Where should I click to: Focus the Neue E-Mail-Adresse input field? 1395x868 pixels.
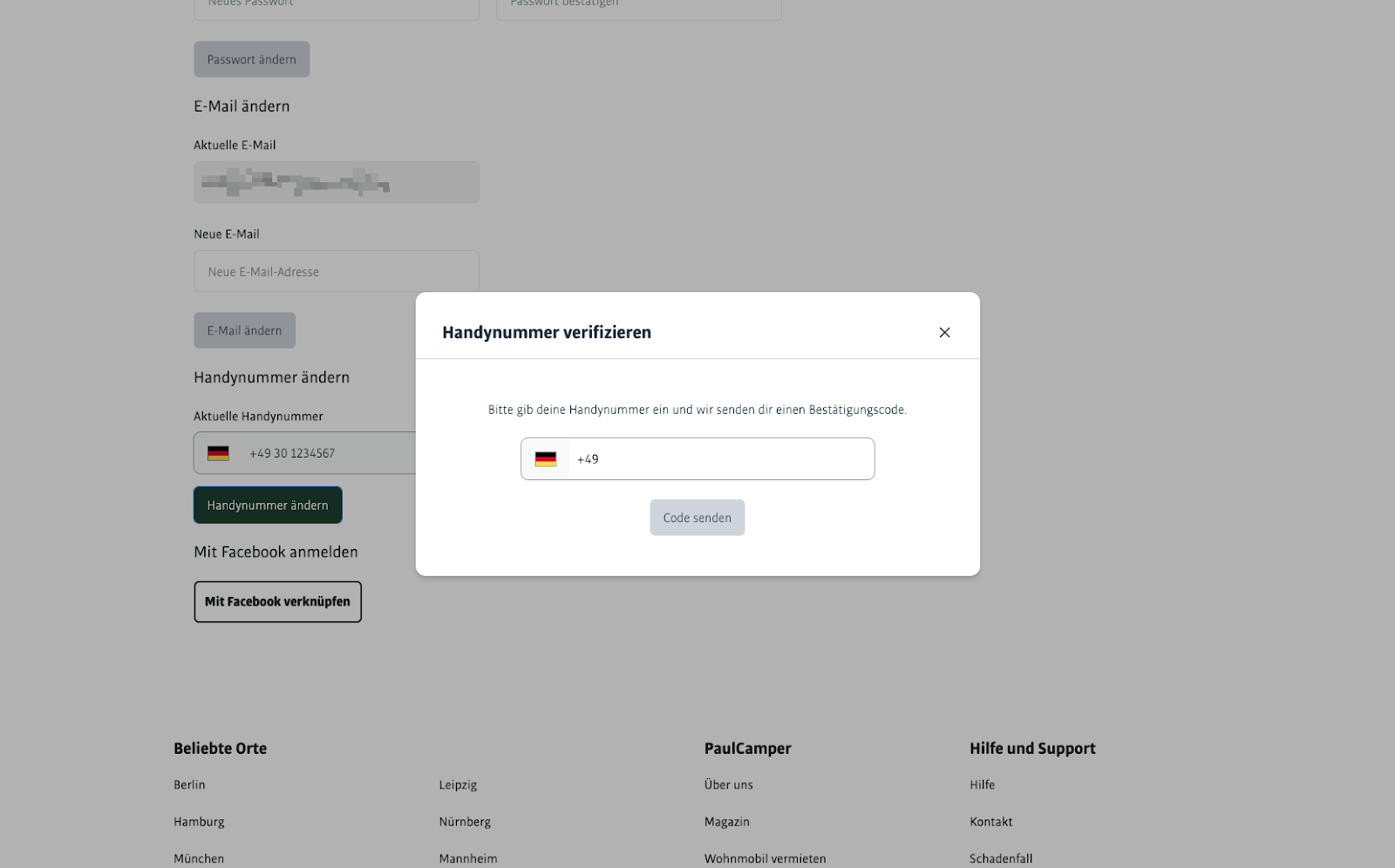[x=336, y=272]
